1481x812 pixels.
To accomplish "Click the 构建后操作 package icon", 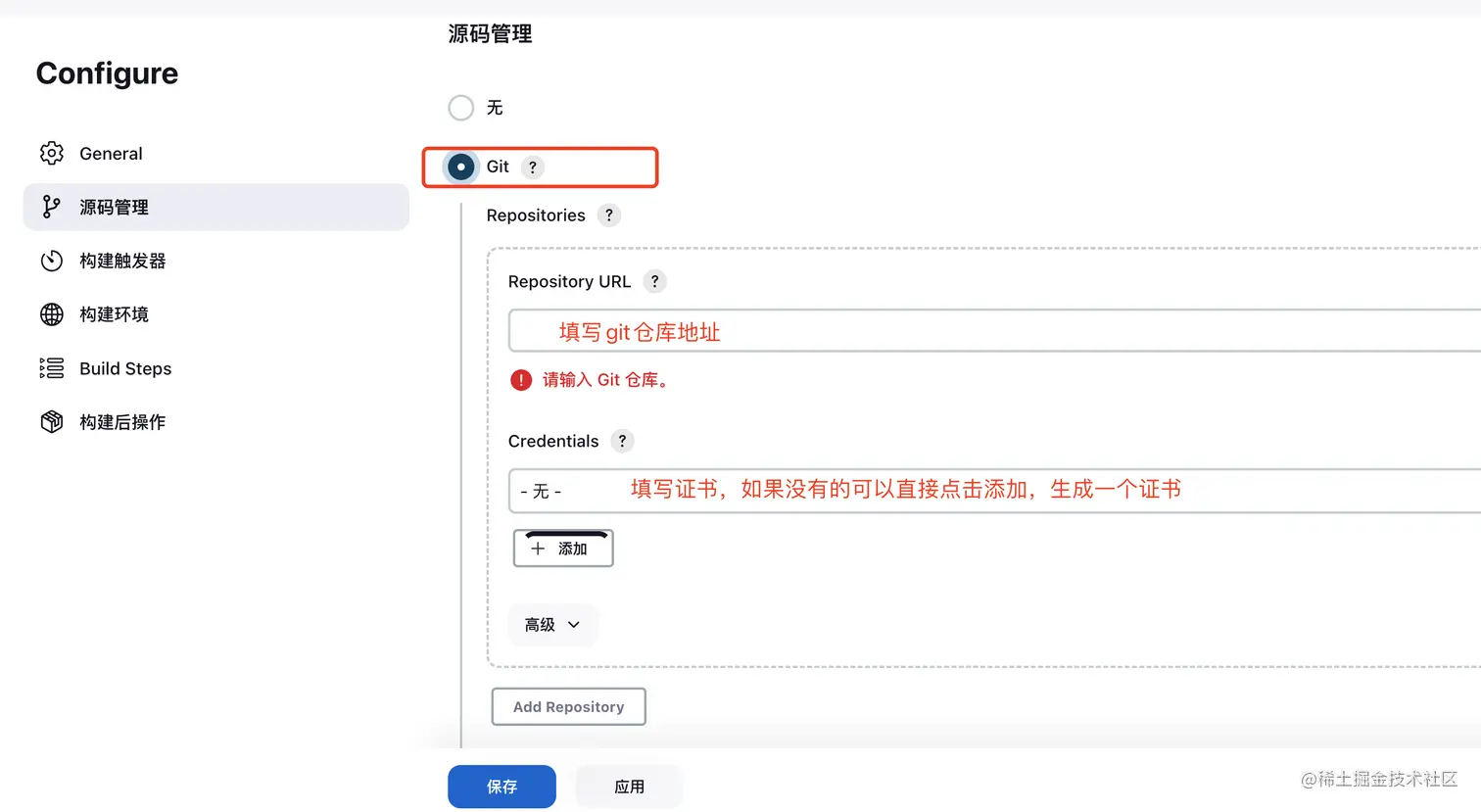I will (52, 422).
